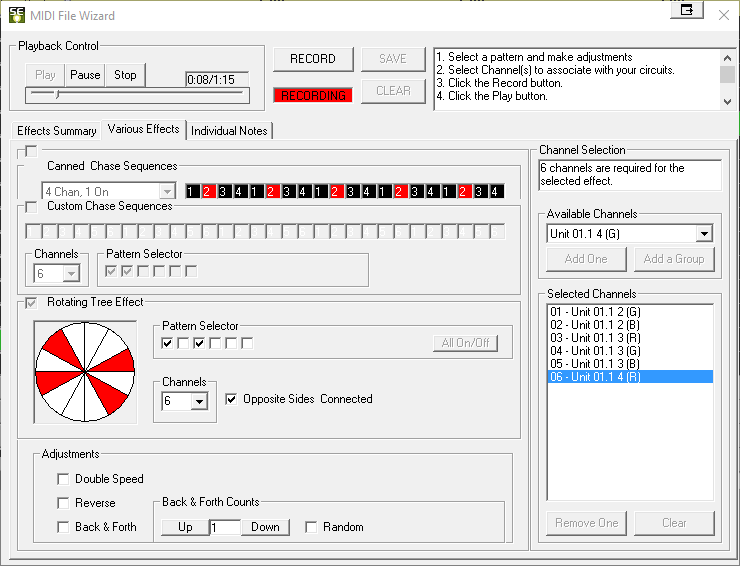Click the Down count button
The width and height of the screenshot is (740, 566).
(265, 527)
